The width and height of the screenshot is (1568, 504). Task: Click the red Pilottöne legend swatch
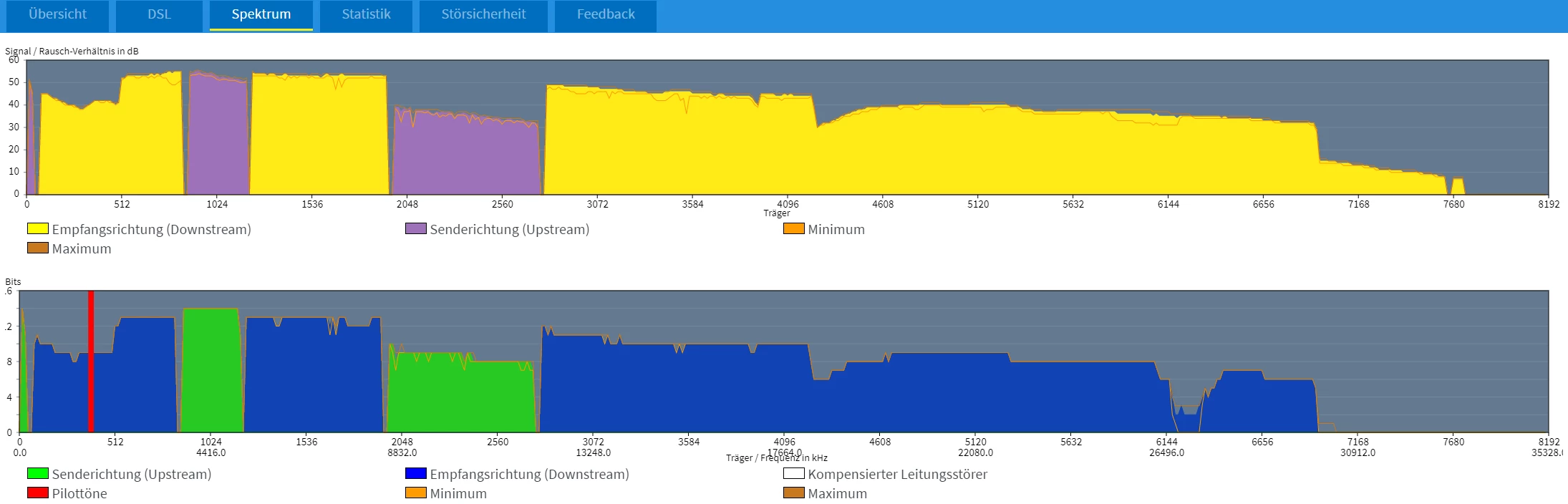pyautogui.click(x=38, y=493)
